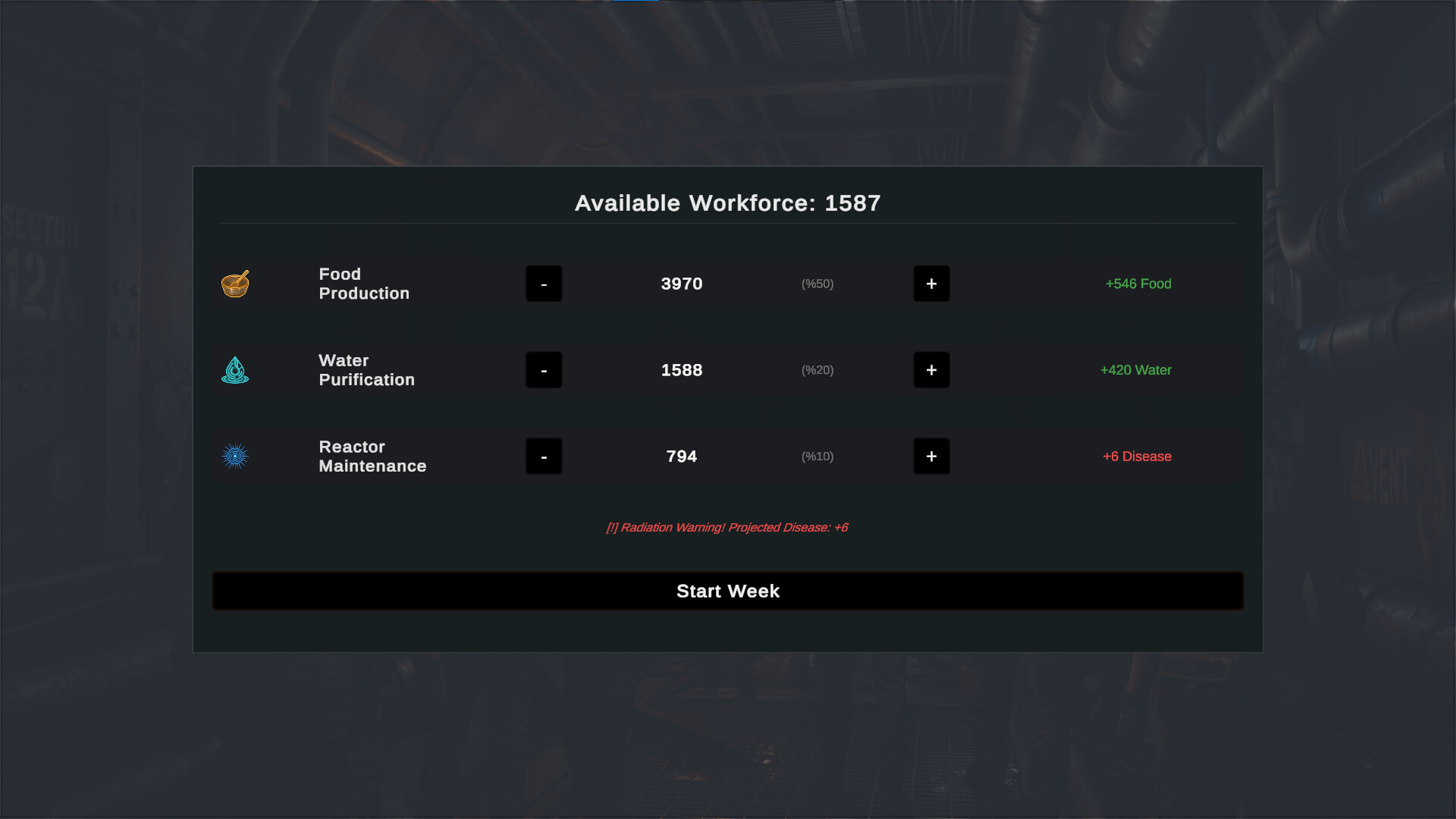Viewport: 1456px width, 819px height.
Task: Click the (%50) food percentage
Action: pyautogui.click(x=817, y=284)
